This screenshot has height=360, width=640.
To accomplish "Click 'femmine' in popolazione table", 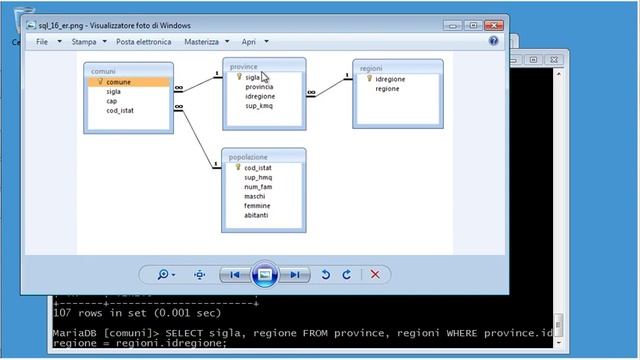I will pos(257,206).
